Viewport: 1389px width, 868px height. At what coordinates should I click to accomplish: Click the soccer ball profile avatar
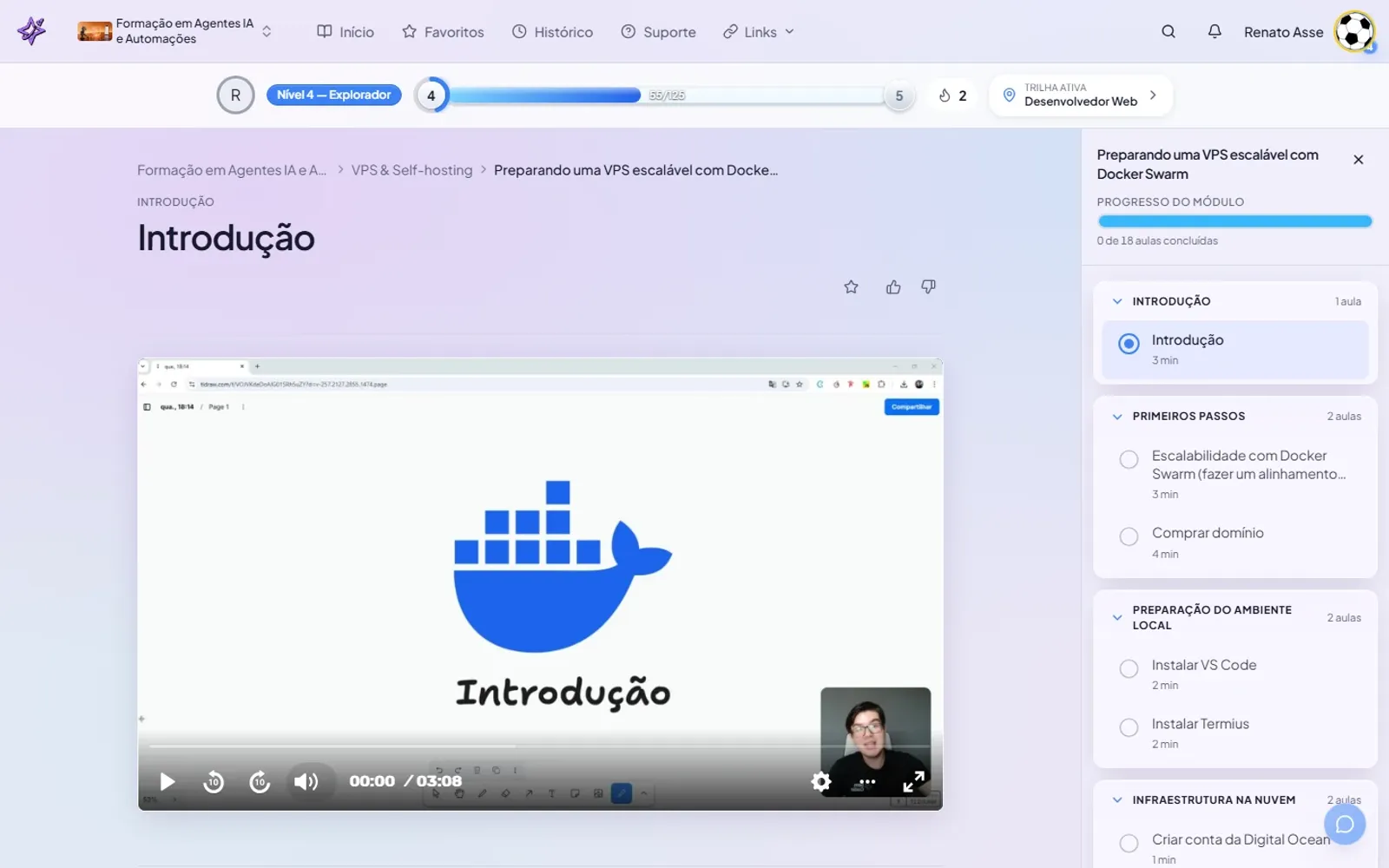pyautogui.click(x=1354, y=31)
